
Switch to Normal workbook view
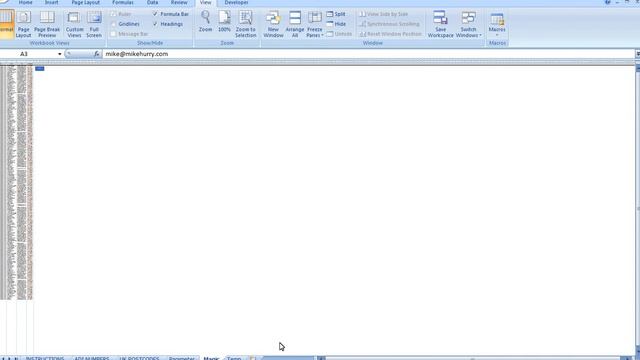pos(7,24)
